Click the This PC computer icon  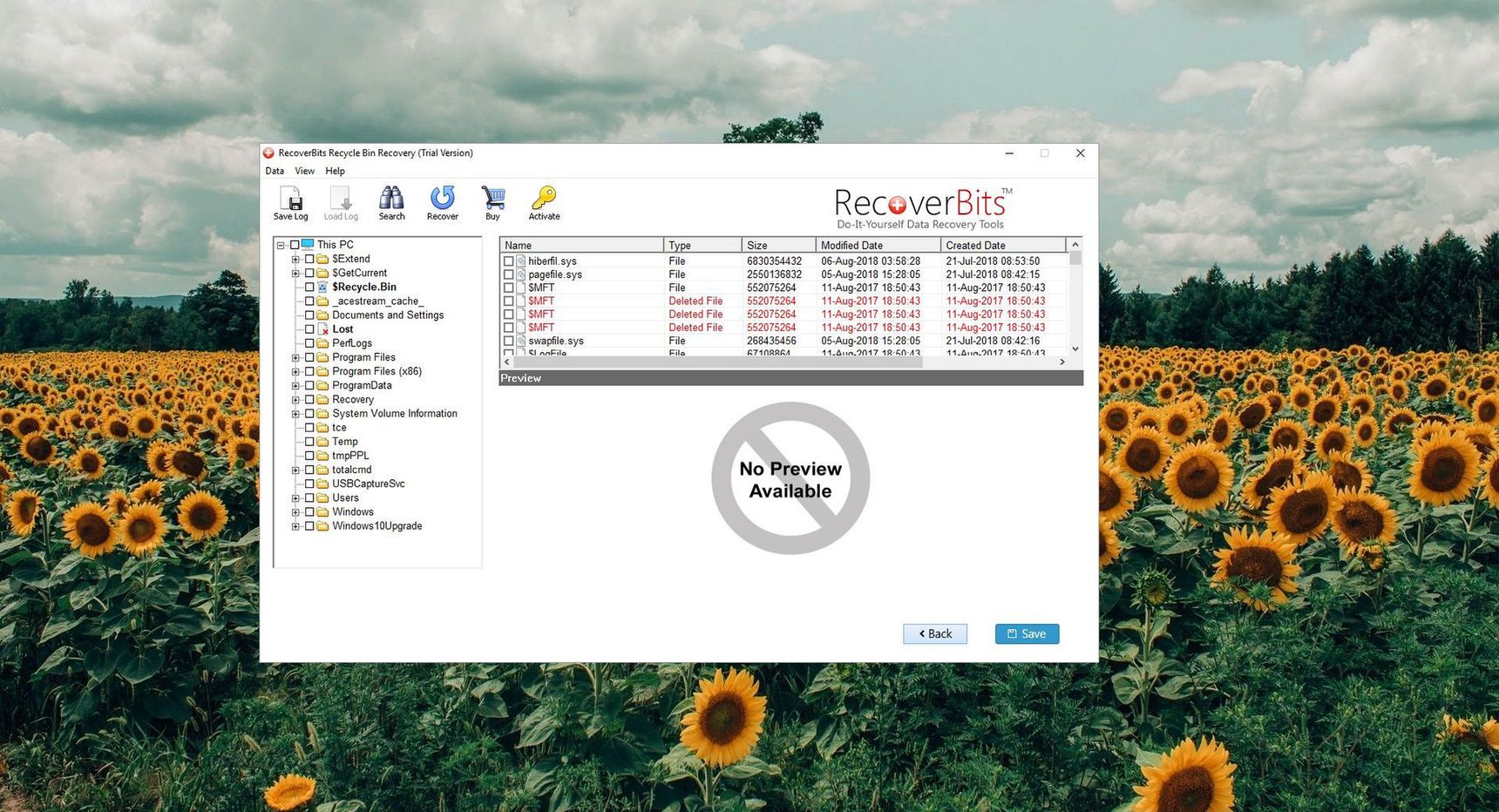pos(308,245)
